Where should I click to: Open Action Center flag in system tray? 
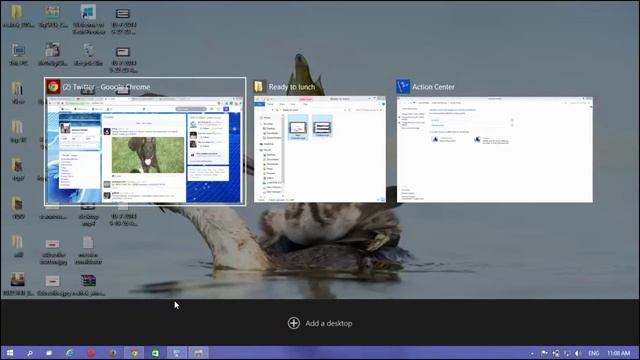point(544,353)
